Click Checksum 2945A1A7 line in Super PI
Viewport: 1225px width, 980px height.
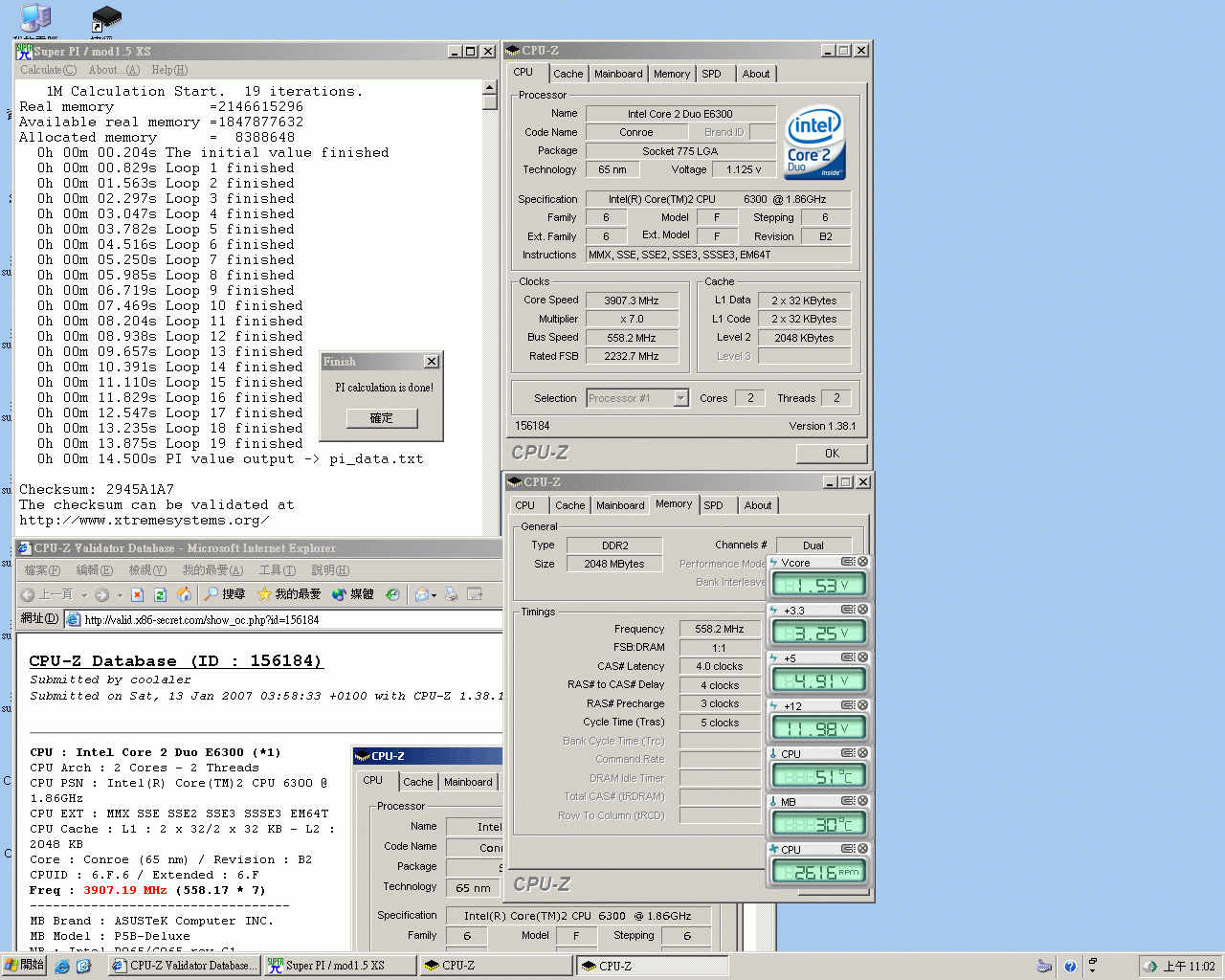(x=97, y=489)
